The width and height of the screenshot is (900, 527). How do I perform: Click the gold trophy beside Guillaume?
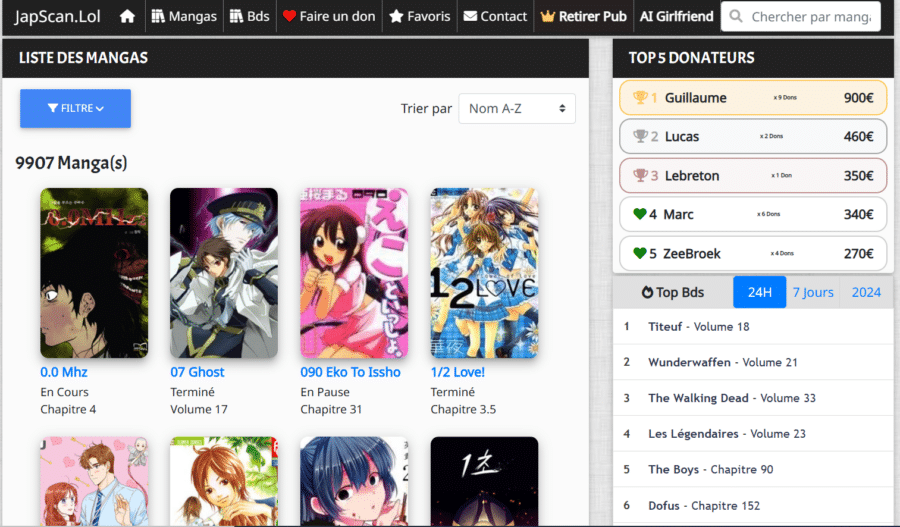[640, 98]
